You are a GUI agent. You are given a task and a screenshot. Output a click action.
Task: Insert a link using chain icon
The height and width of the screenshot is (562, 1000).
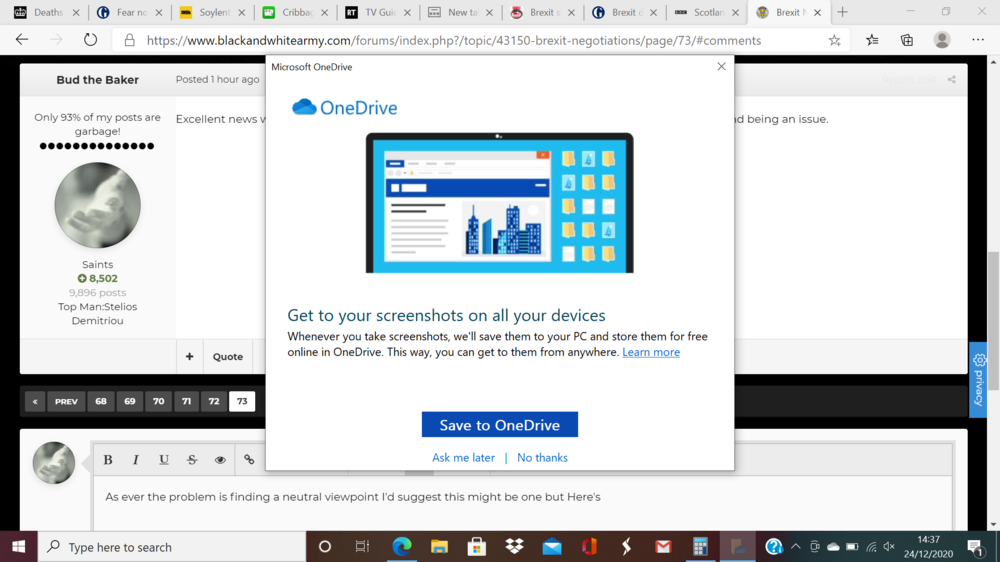(249, 460)
